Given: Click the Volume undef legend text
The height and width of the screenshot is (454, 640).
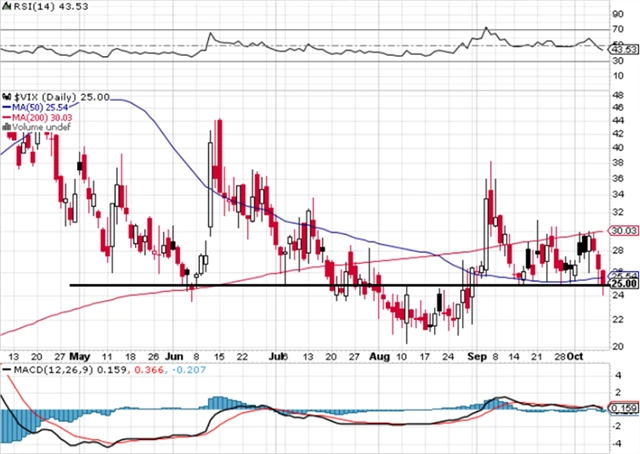Looking at the screenshot, I should (36, 126).
